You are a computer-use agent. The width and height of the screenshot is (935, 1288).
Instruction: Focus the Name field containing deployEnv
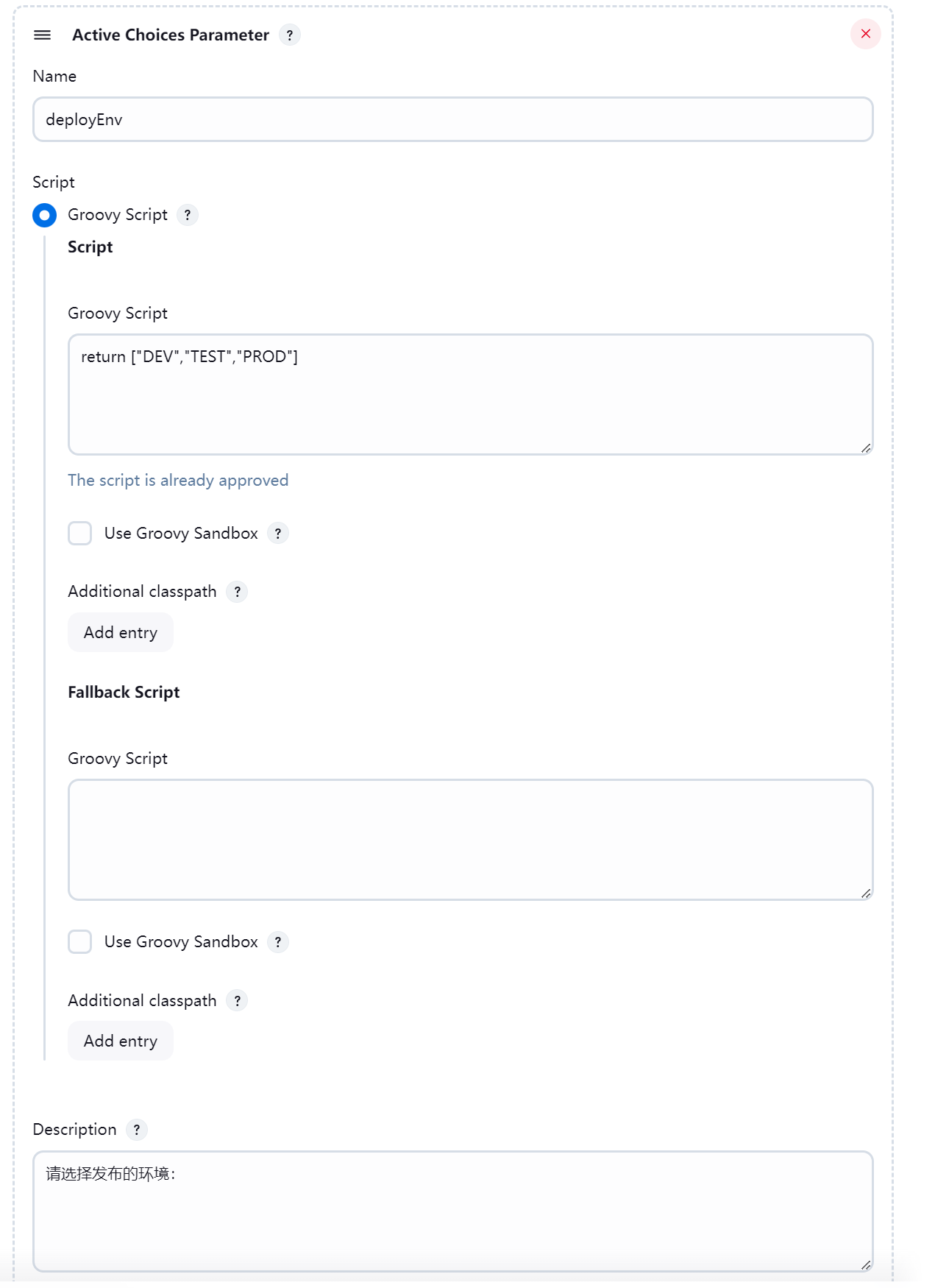click(453, 119)
